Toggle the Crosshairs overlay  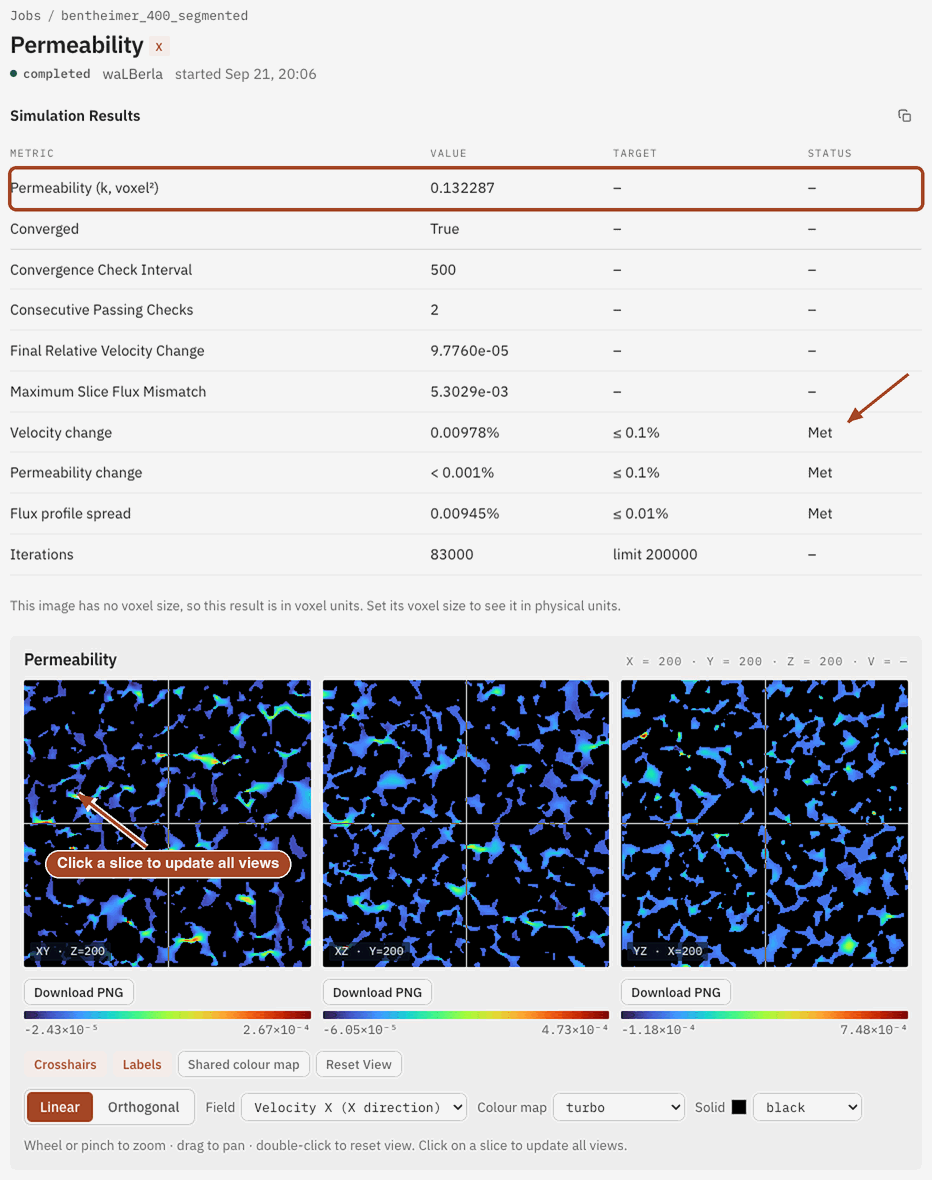[x=65, y=1064]
